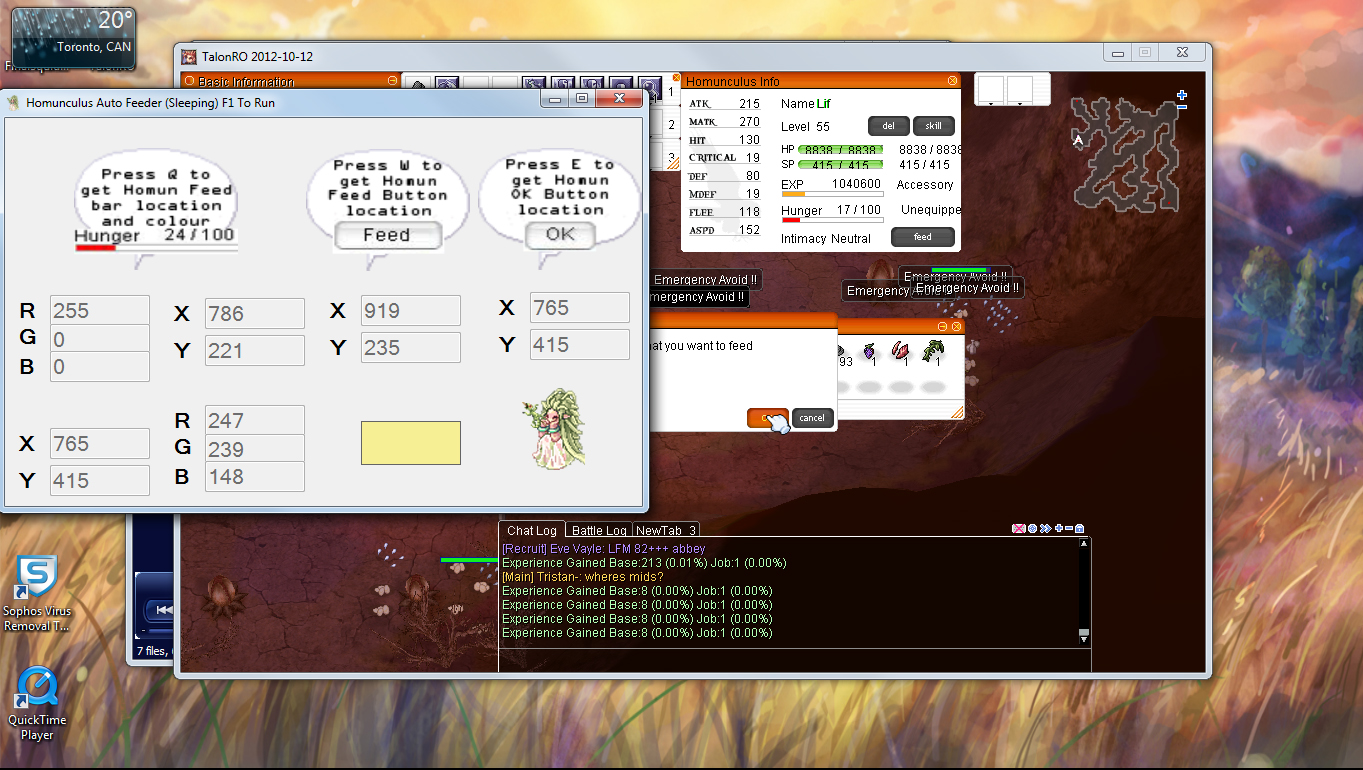Click the G field showing 239
The height and width of the screenshot is (770, 1363).
point(255,448)
